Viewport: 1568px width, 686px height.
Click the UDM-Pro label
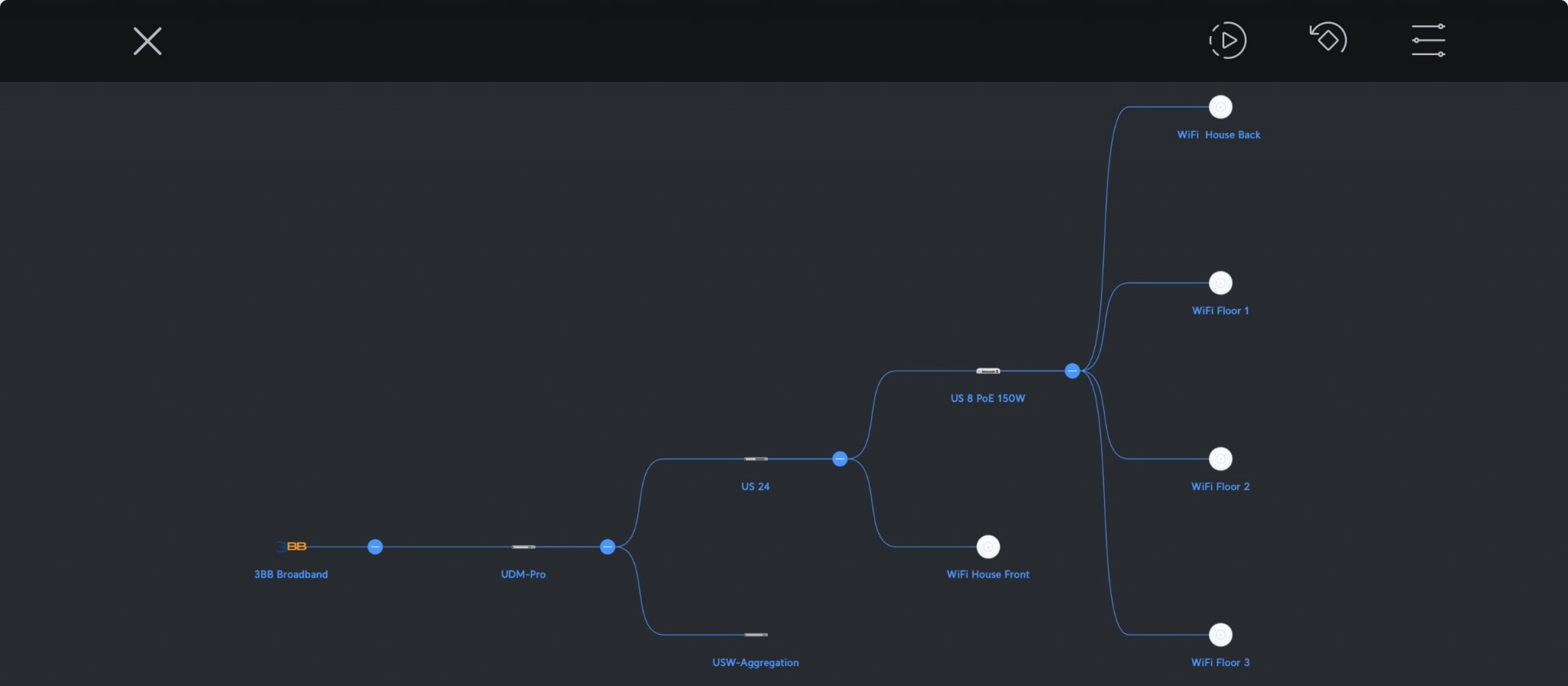(524, 574)
